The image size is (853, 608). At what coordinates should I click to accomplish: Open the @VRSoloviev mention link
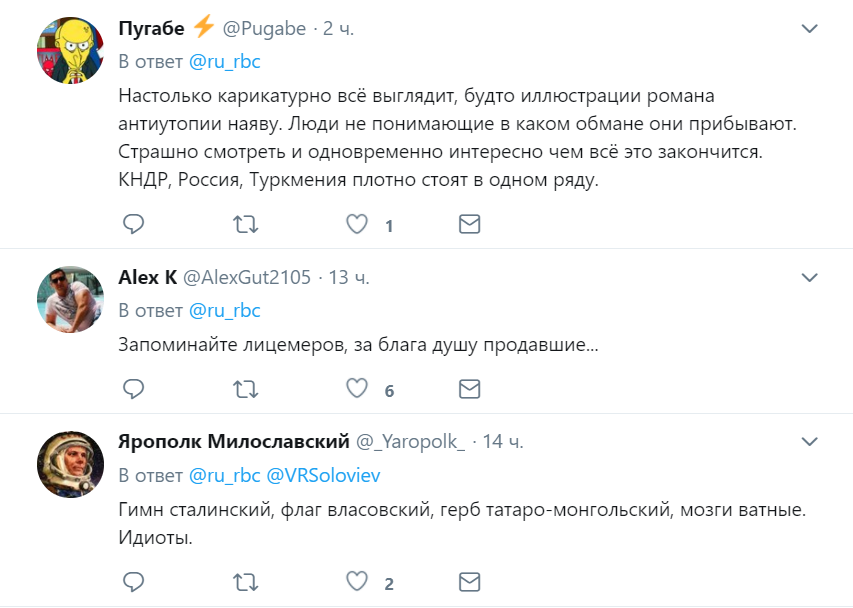[x=323, y=475]
